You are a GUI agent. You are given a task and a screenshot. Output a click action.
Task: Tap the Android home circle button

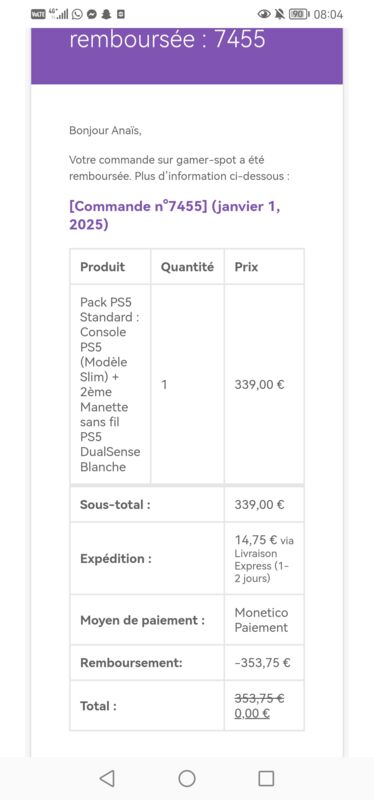click(x=187, y=778)
